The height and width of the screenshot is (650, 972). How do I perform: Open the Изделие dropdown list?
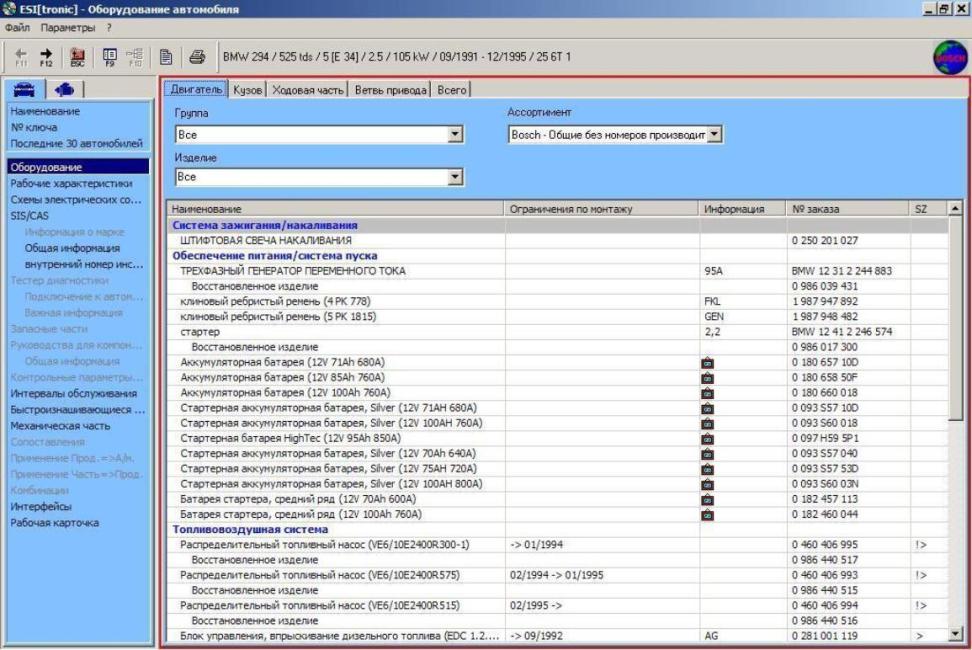tap(456, 177)
